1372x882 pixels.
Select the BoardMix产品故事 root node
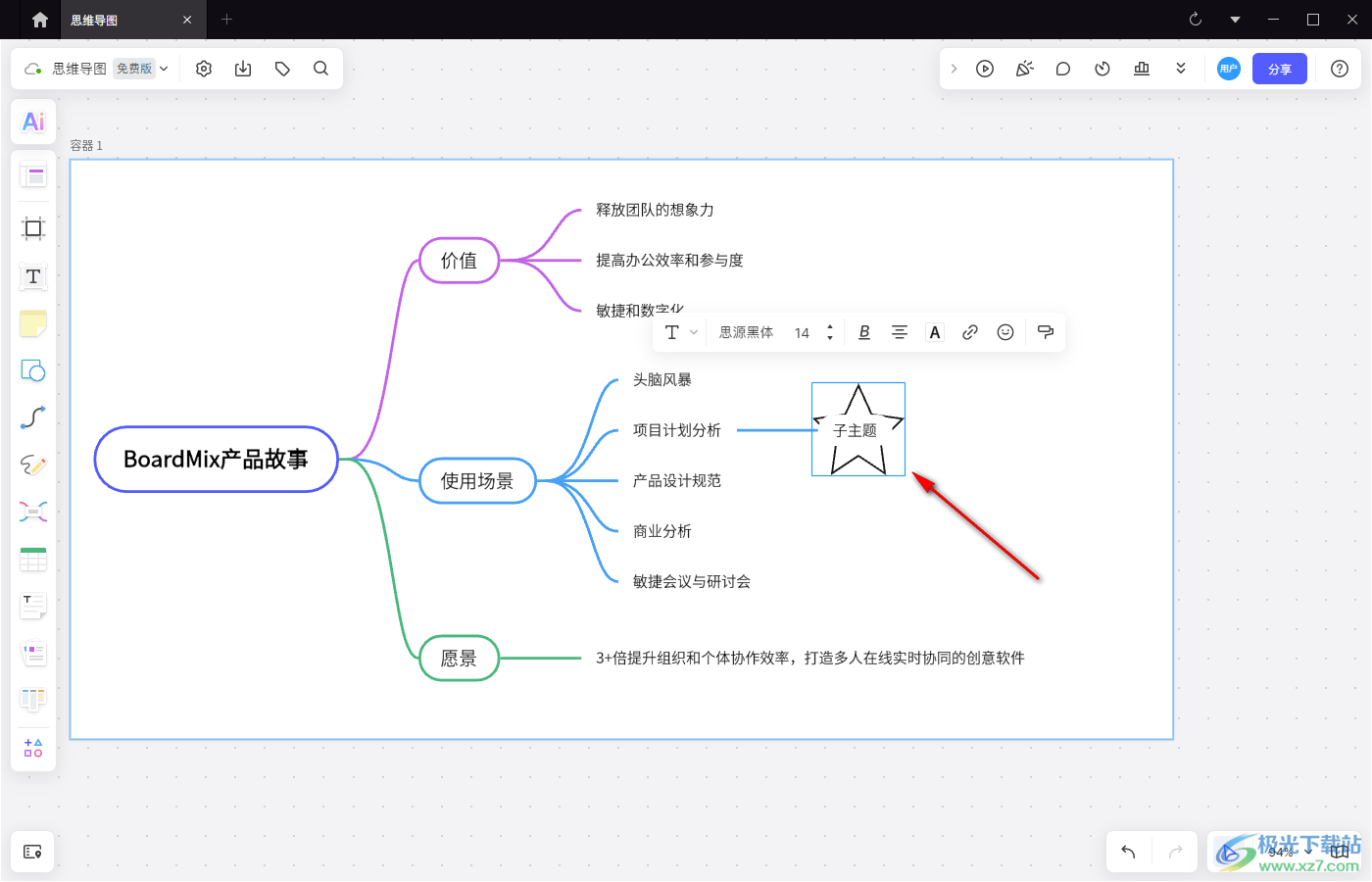click(x=216, y=460)
